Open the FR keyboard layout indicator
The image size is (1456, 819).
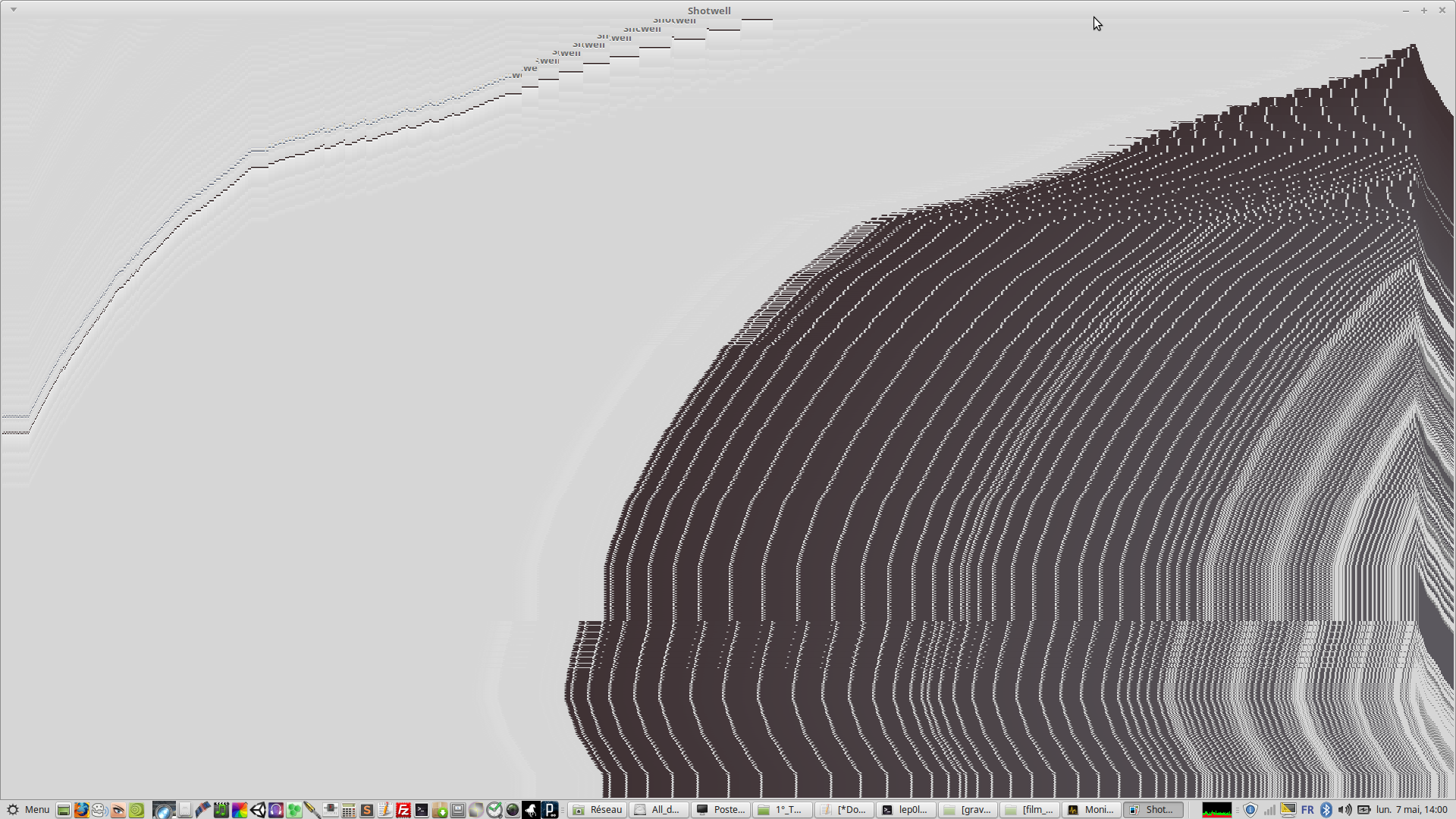point(1307,810)
